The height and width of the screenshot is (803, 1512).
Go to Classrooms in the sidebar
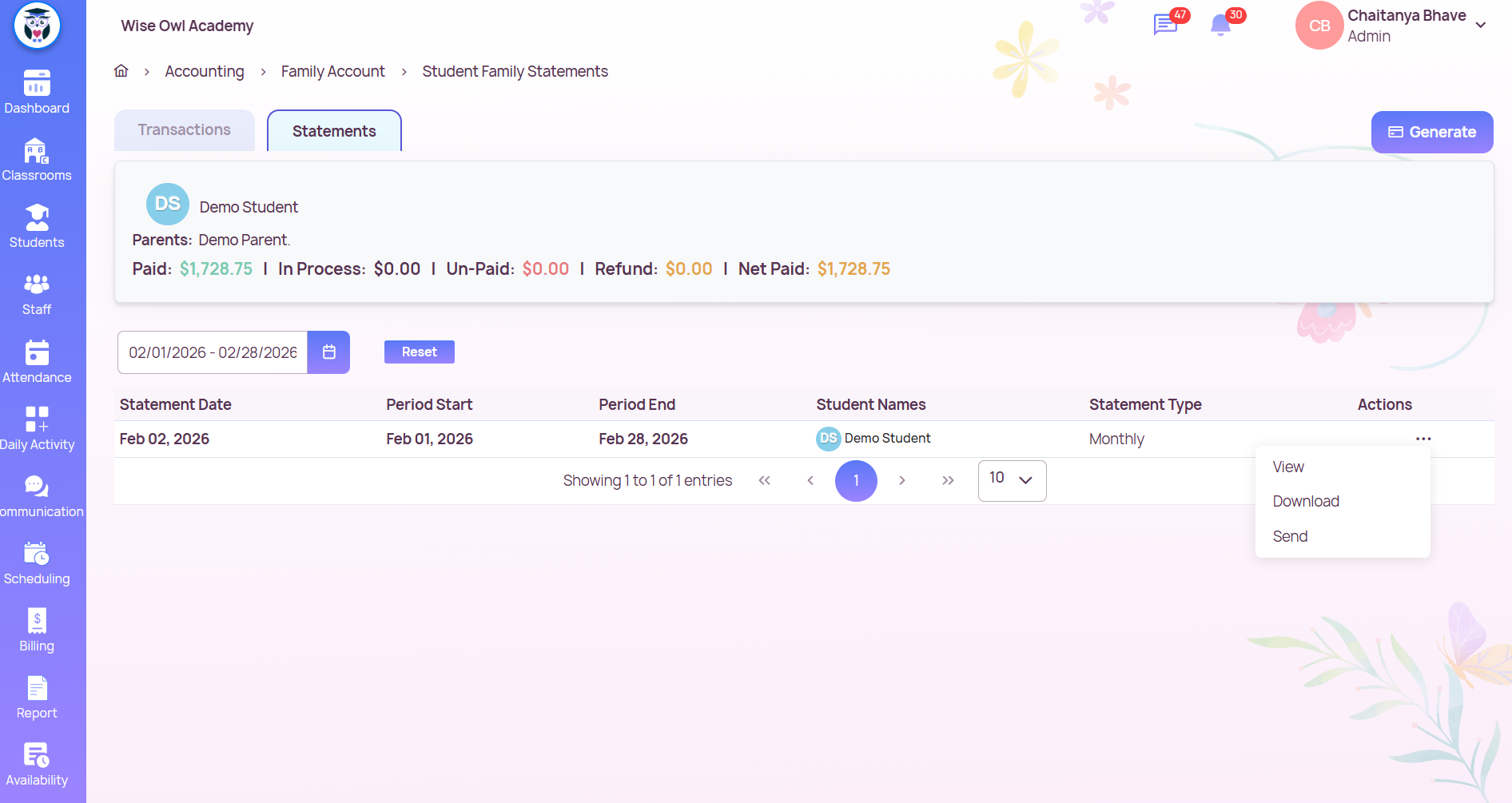[37, 151]
